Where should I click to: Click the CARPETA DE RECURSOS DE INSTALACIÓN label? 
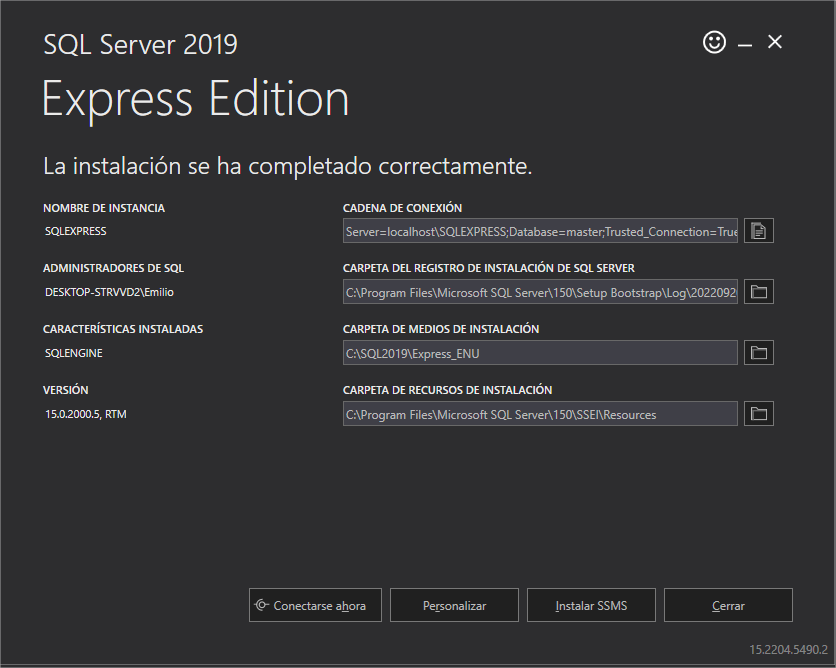pos(447,390)
